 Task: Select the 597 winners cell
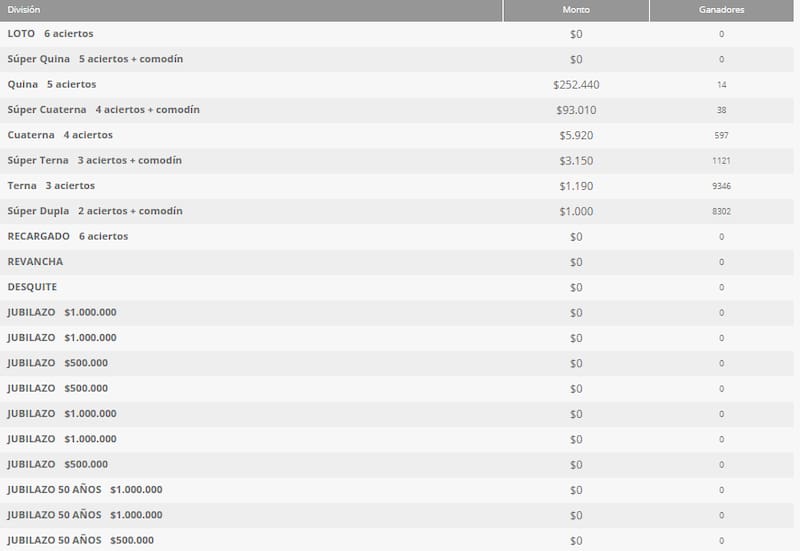tap(721, 135)
